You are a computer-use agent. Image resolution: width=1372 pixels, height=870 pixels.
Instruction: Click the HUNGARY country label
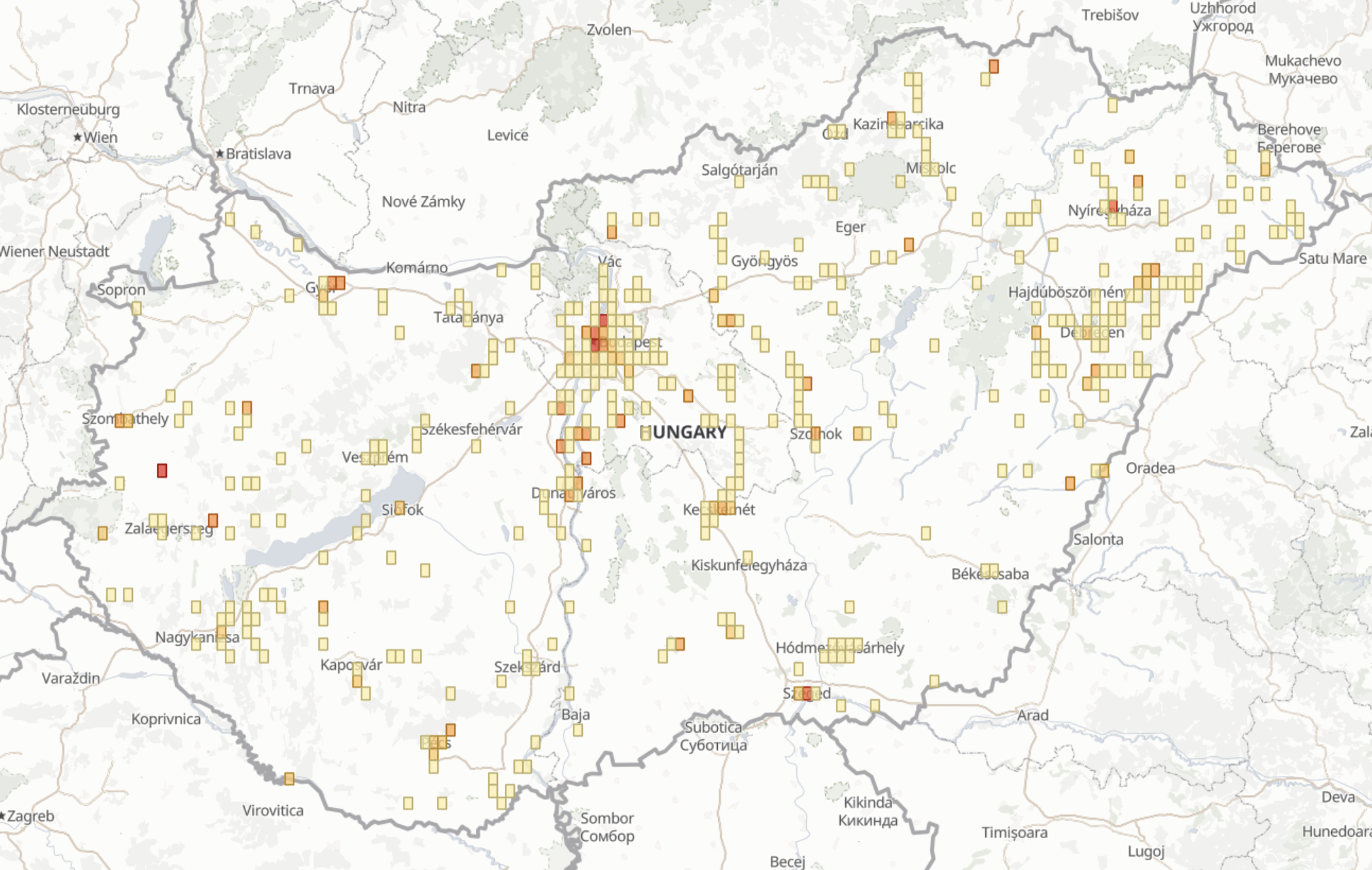pos(683,432)
